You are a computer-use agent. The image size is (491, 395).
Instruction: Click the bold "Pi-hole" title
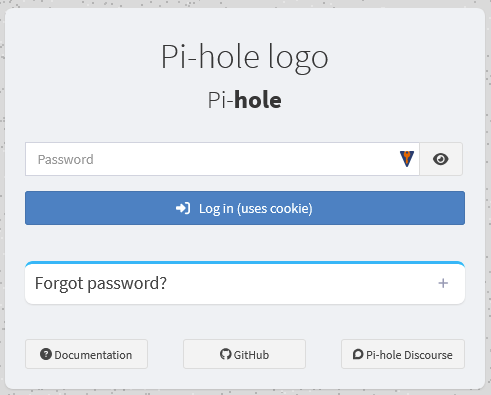click(245, 100)
